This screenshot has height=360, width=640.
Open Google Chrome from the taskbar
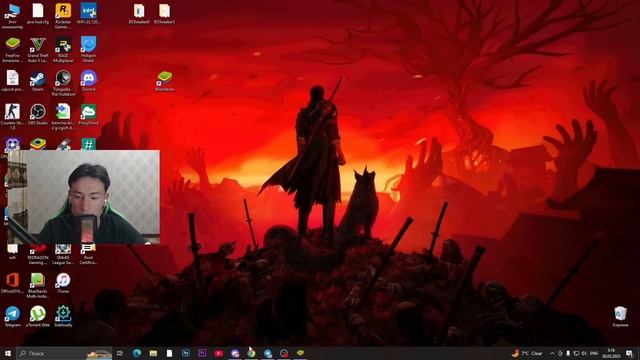pyautogui.click(x=251, y=353)
